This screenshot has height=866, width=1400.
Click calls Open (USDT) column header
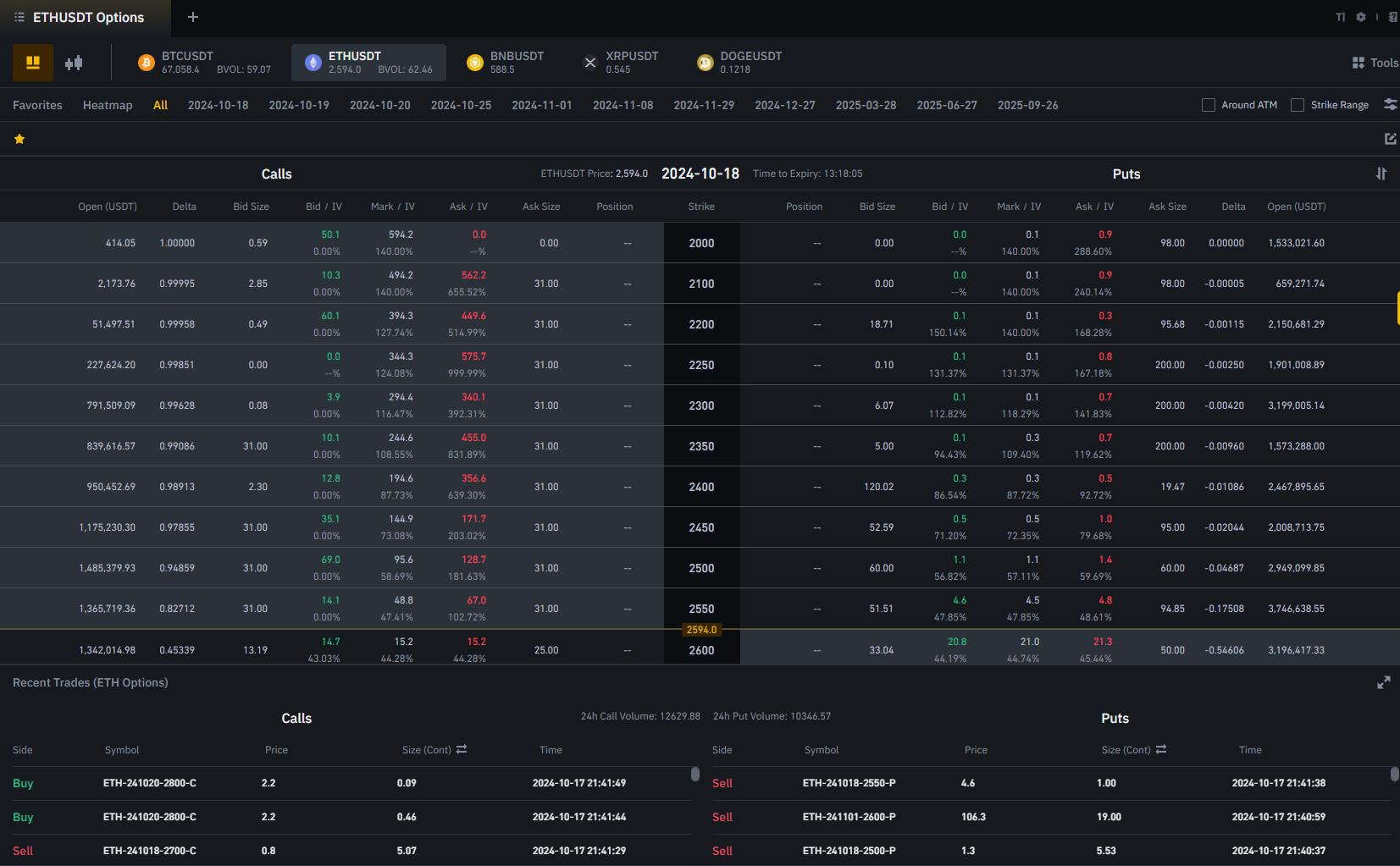click(108, 207)
